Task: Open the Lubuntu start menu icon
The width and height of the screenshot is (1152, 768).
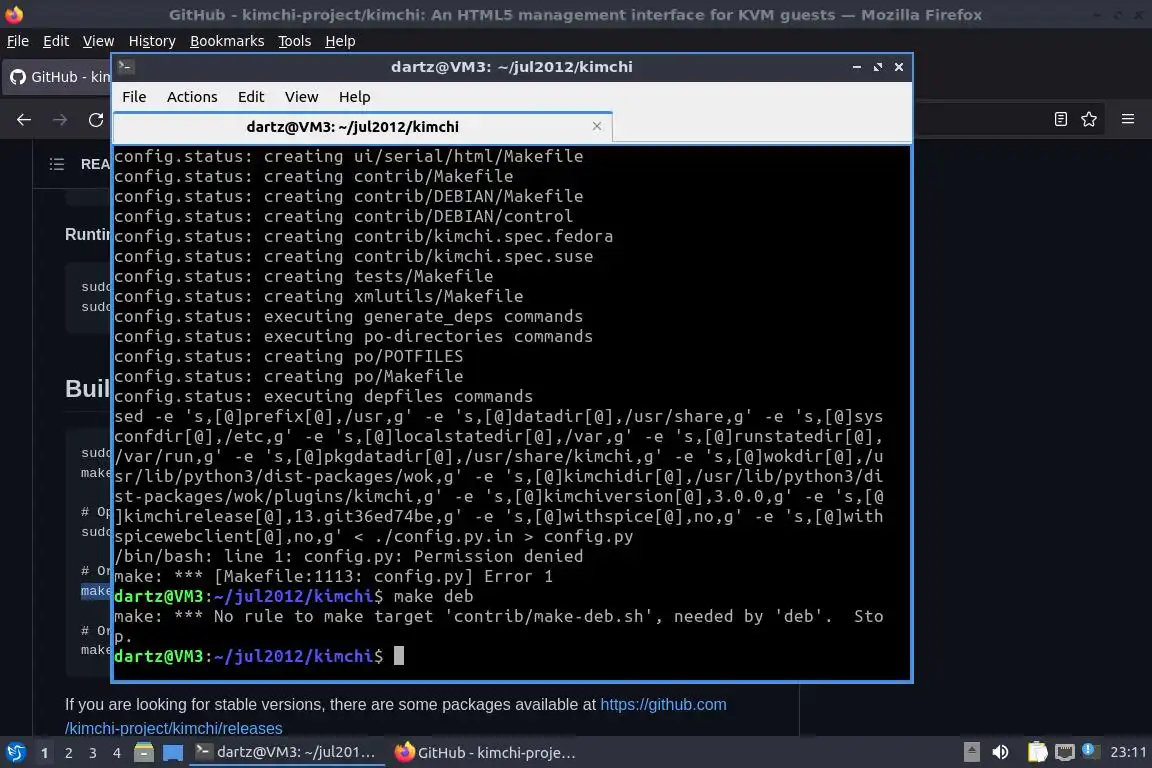Action: coord(15,752)
